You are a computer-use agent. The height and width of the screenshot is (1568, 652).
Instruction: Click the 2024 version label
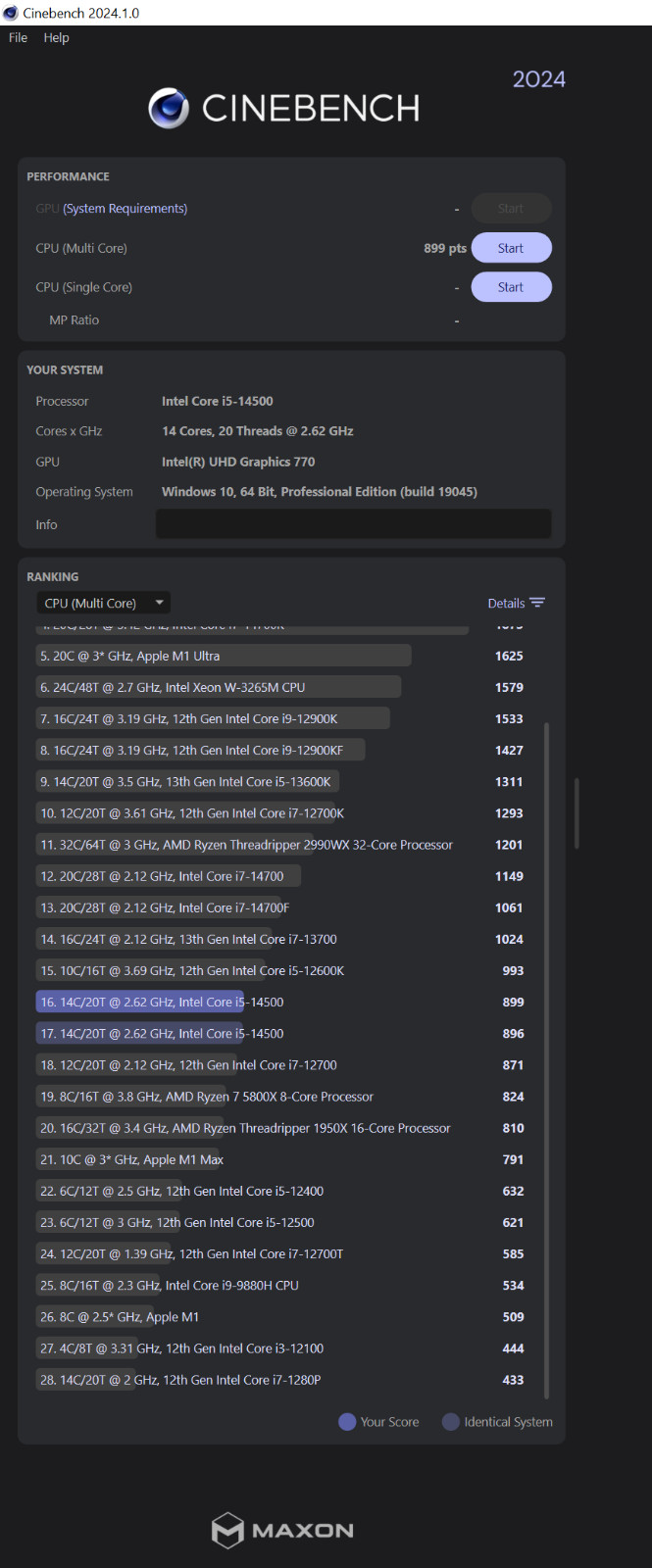coord(539,79)
